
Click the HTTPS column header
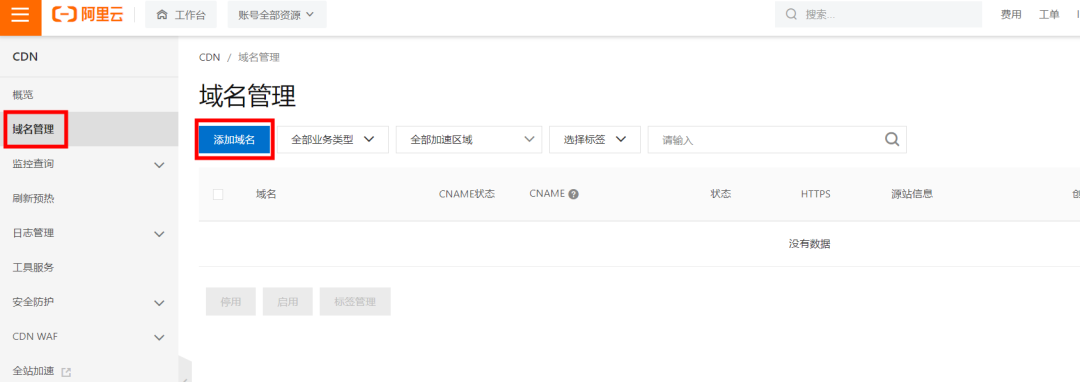[816, 194]
